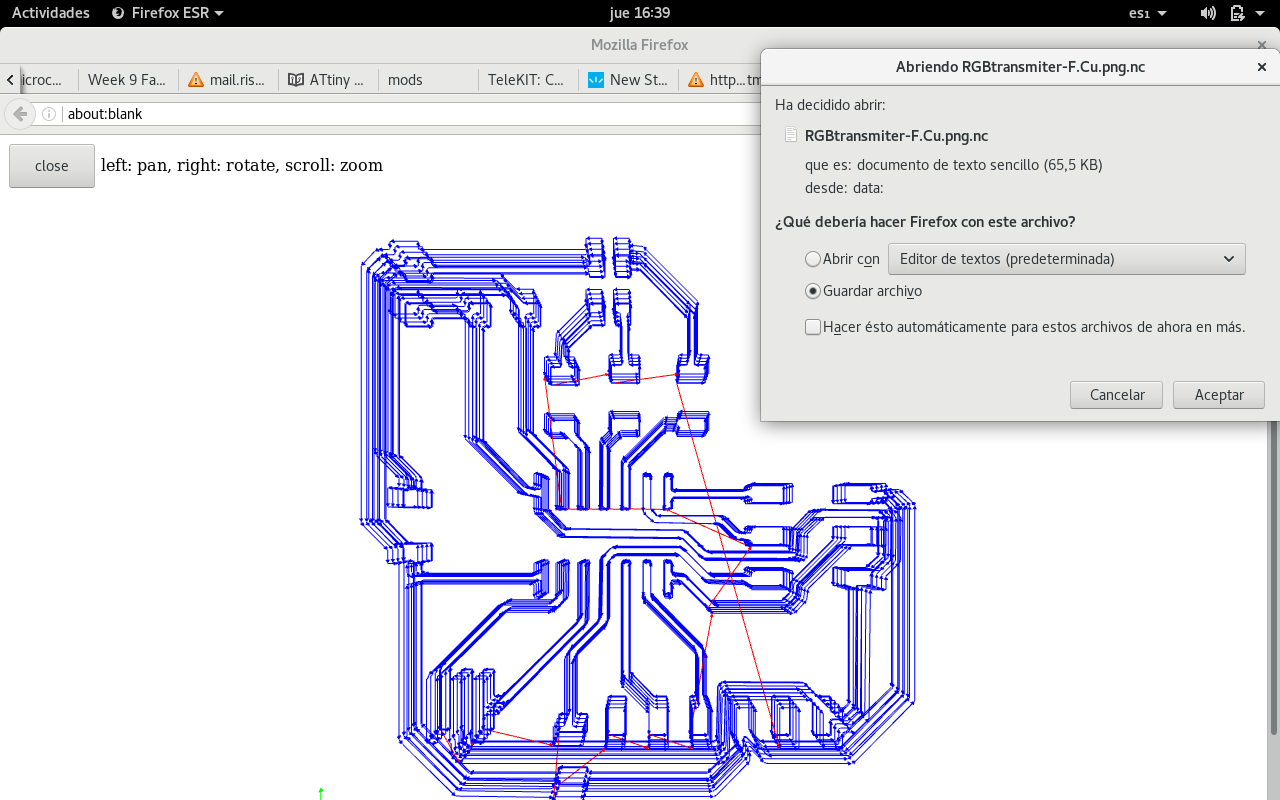
Task: Click the "close" button above the toolpath view
Action: [52, 166]
